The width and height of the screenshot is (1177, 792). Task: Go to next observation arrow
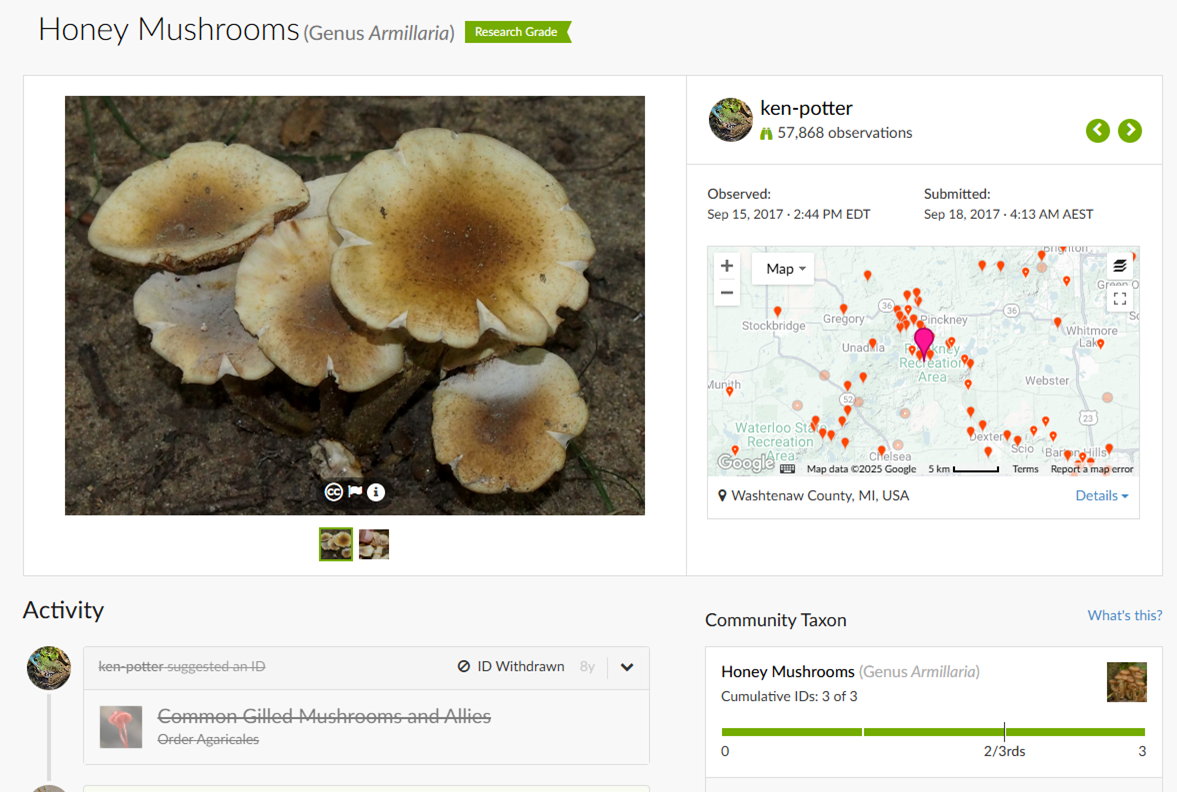[1130, 131]
